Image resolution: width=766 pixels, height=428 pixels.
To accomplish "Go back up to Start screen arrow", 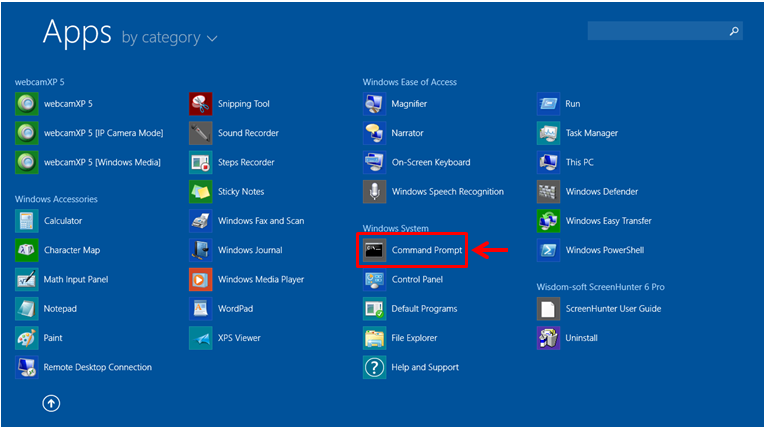I will (x=51, y=404).
